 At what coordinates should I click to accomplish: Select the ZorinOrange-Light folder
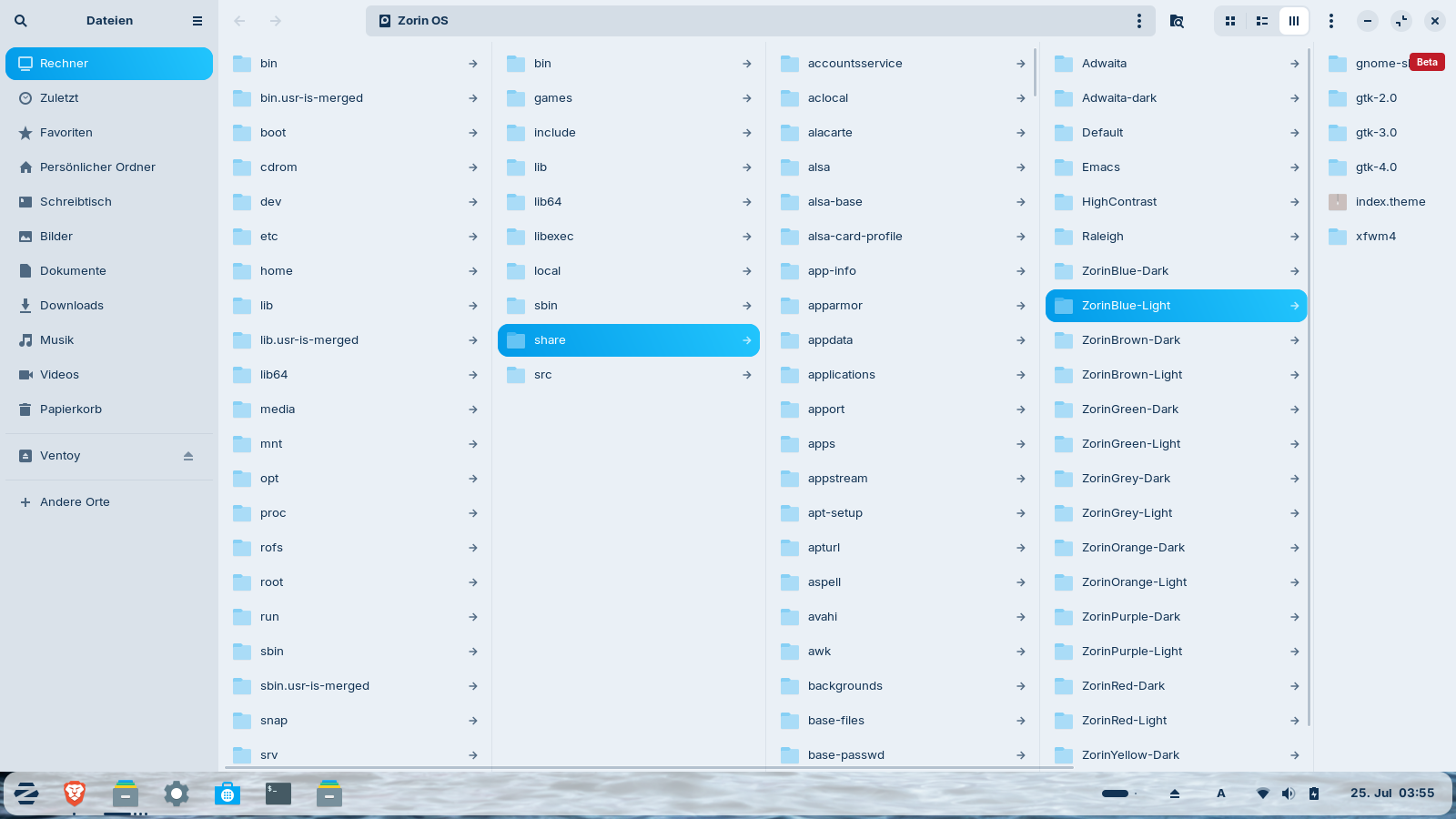1177,582
